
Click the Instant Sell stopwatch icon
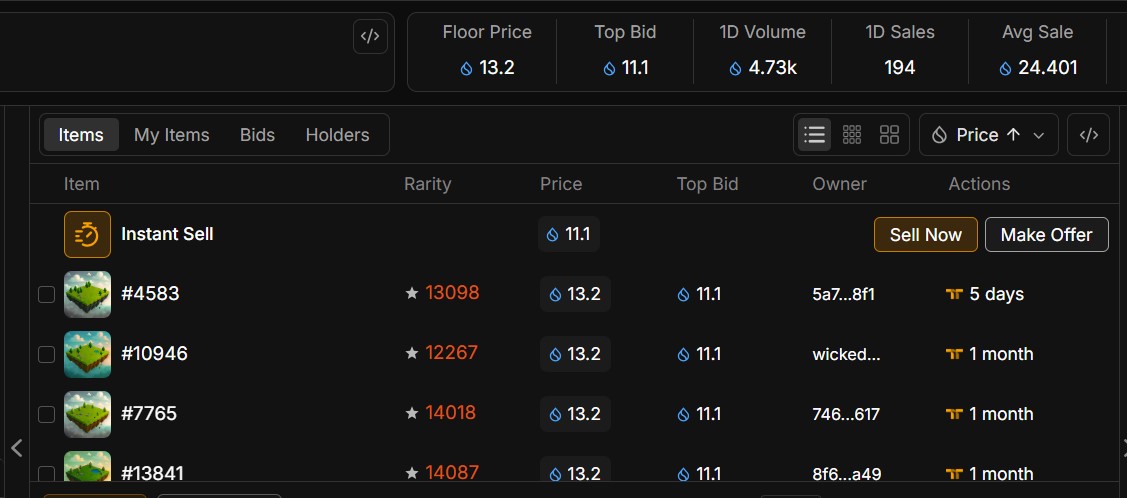point(88,234)
